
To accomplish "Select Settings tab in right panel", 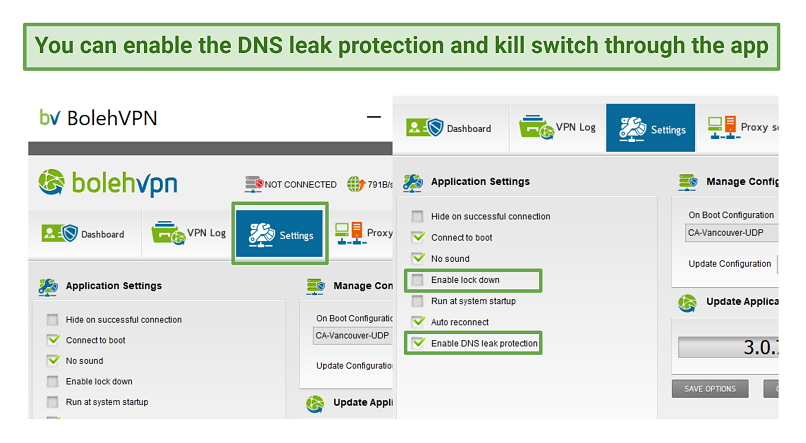I will coord(650,128).
